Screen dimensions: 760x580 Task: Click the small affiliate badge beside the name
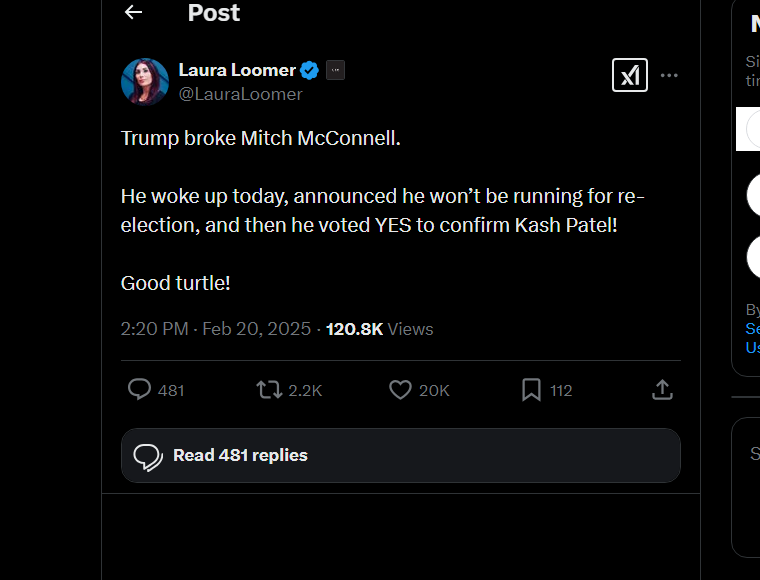(x=335, y=70)
